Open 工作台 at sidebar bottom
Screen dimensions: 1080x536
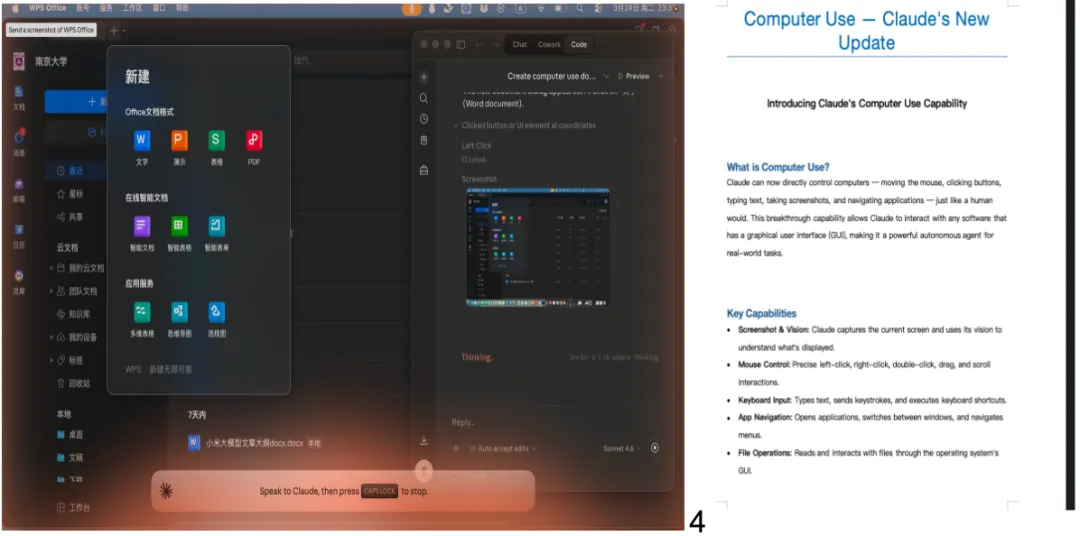click(73, 508)
